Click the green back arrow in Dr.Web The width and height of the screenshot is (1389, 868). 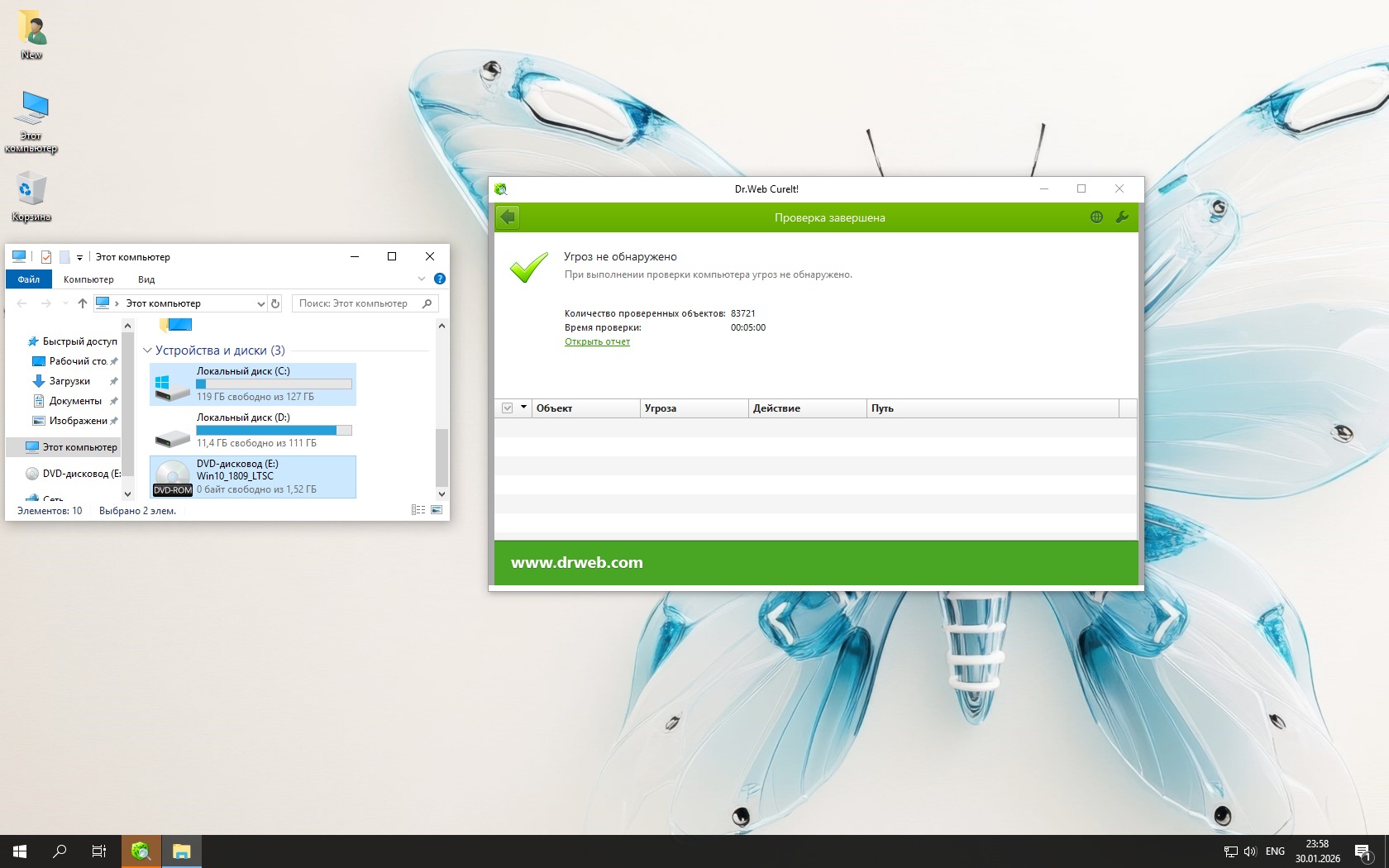pyautogui.click(x=508, y=217)
